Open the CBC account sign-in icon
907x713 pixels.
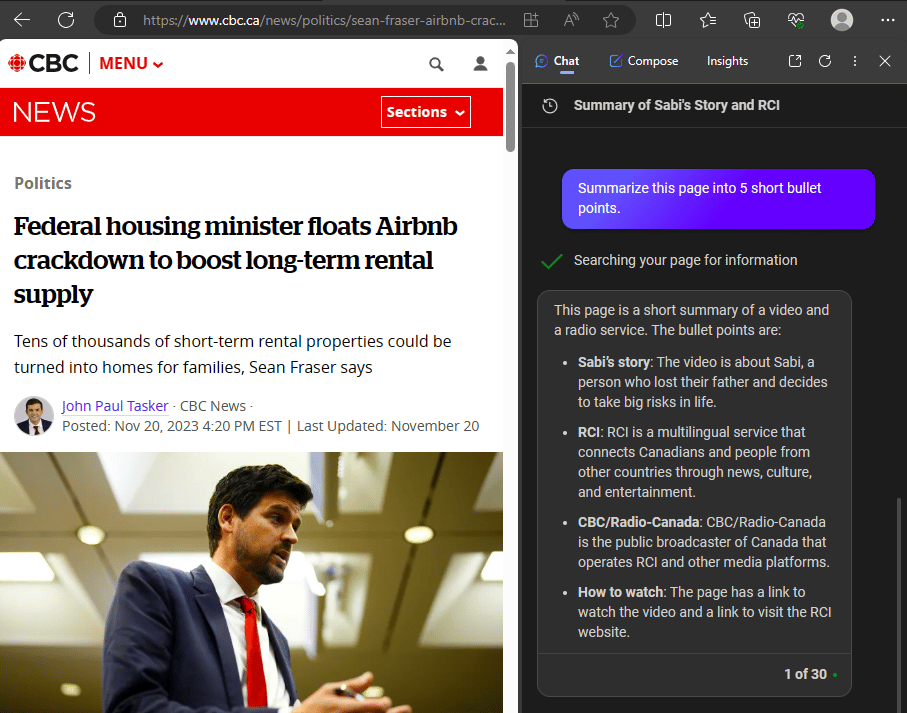point(480,64)
